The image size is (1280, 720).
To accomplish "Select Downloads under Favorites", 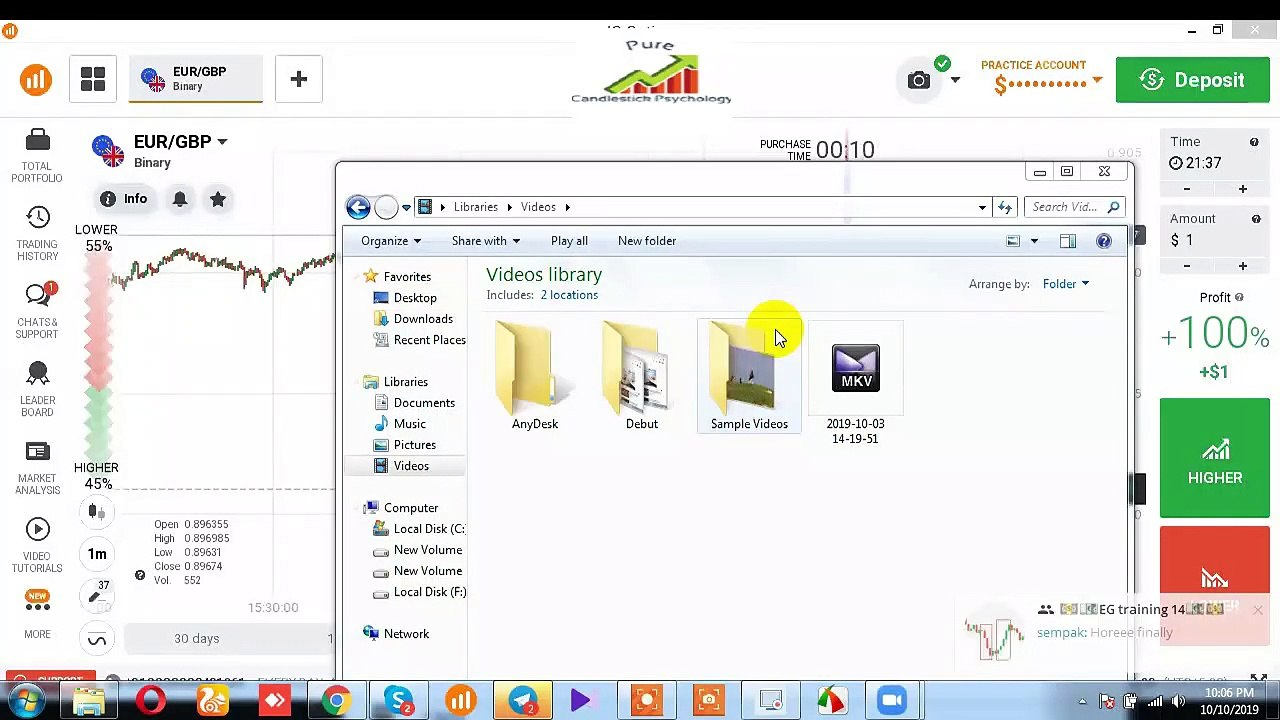I will 422,319.
